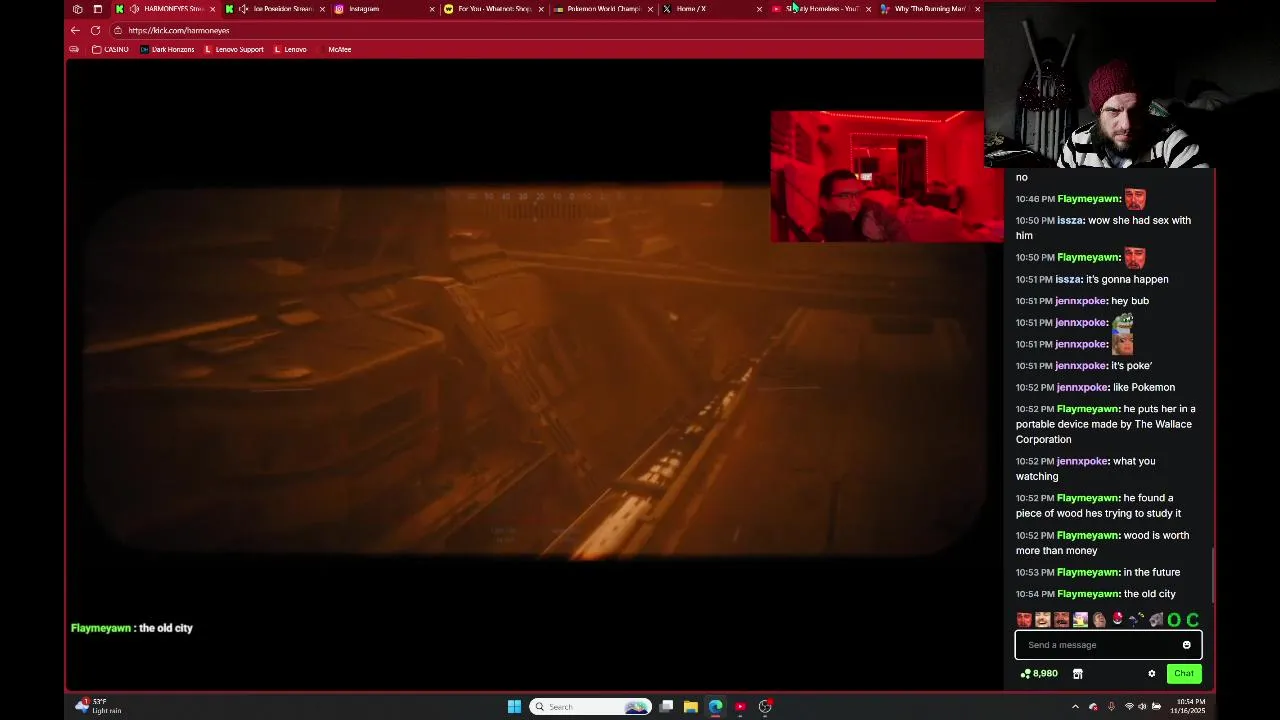Click the red face emote at 10:46 PM
The image size is (1280, 720).
(1135, 199)
